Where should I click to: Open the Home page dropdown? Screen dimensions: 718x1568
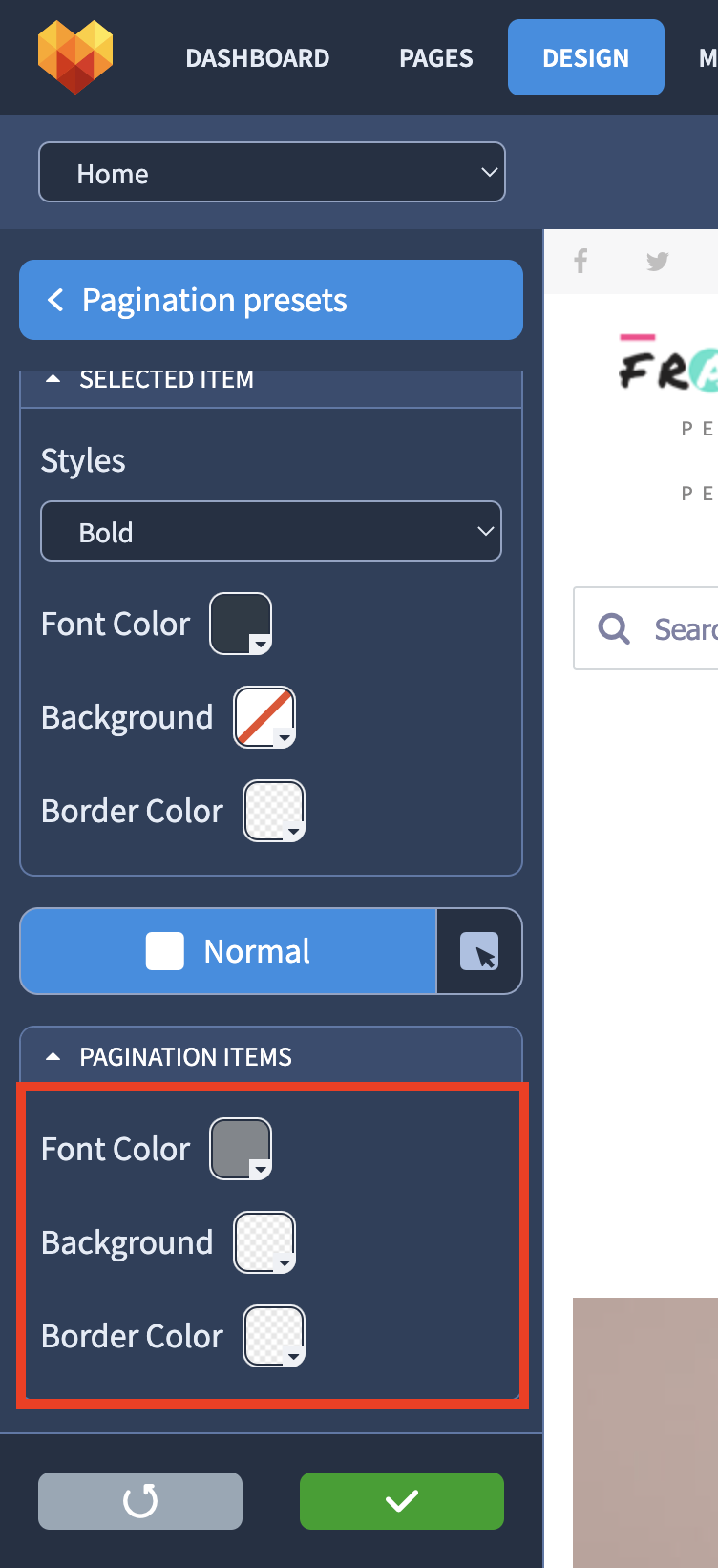click(272, 172)
